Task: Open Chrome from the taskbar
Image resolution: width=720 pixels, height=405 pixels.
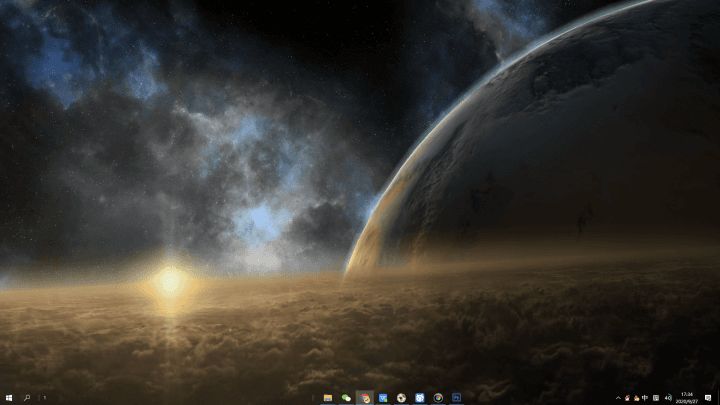Action: (x=438, y=398)
